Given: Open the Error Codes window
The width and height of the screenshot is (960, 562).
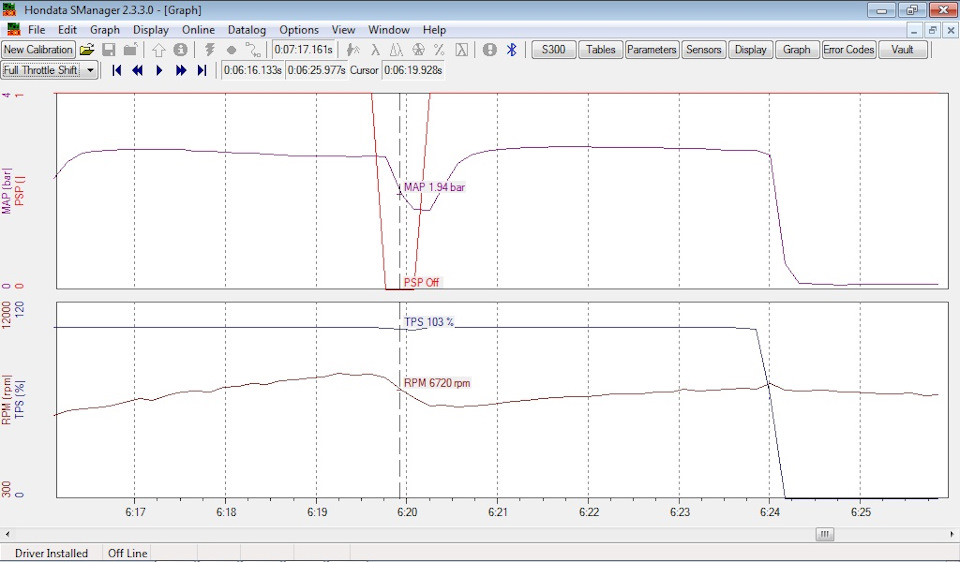Looking at the screenshot, I should (x=849, y=50).
